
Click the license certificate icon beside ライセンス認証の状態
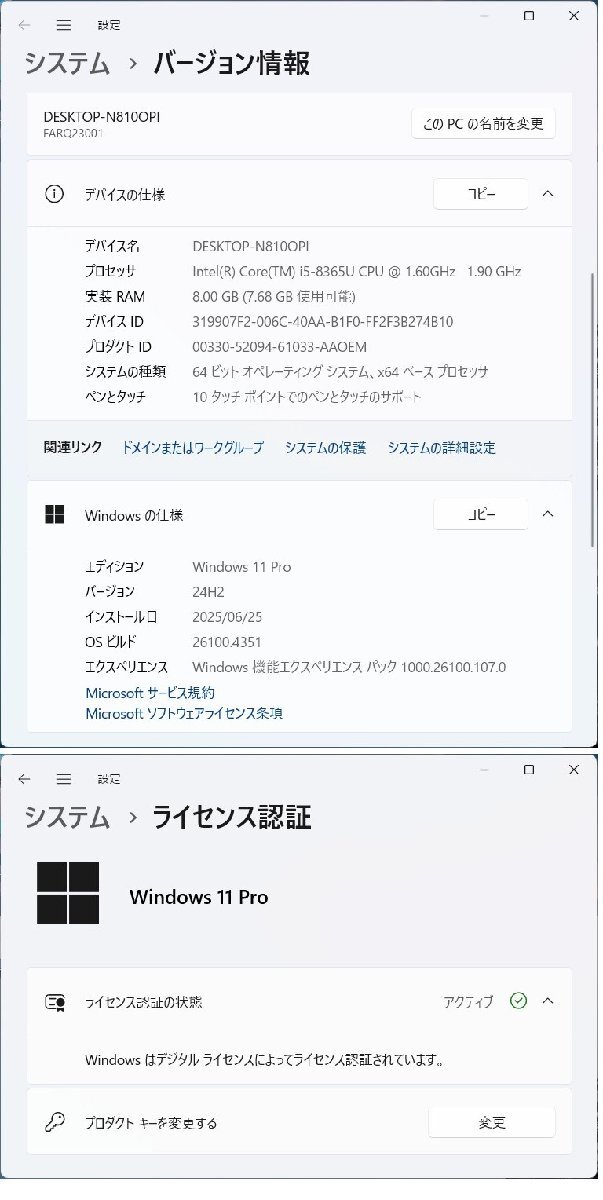click(x=55, y=1001)
